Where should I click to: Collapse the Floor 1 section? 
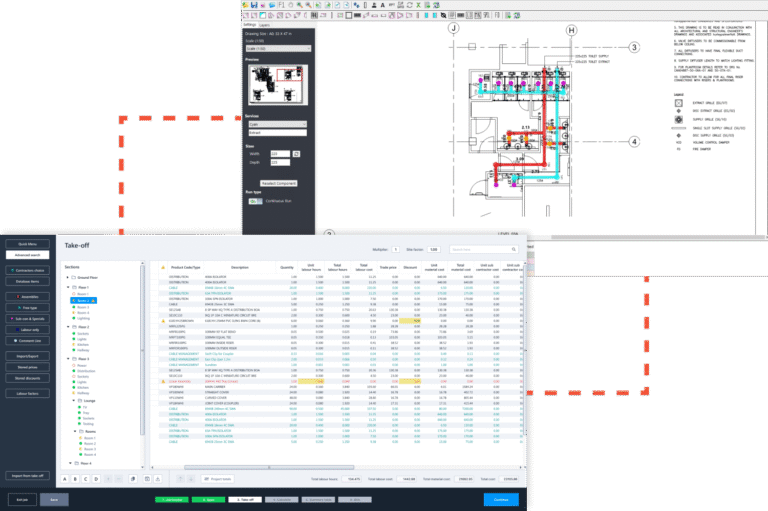(x=68, y=287)
